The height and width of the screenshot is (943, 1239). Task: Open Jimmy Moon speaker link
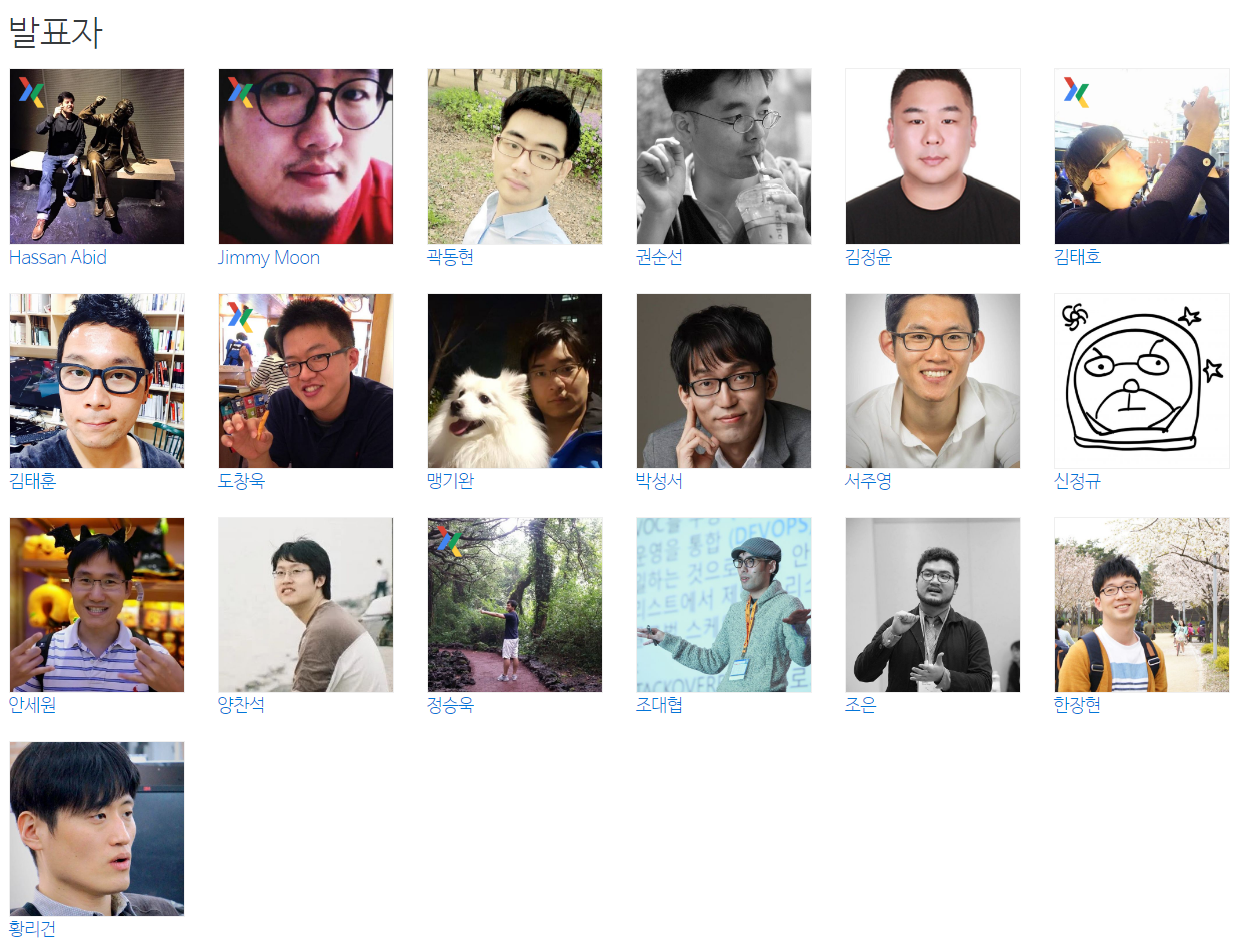269,257
